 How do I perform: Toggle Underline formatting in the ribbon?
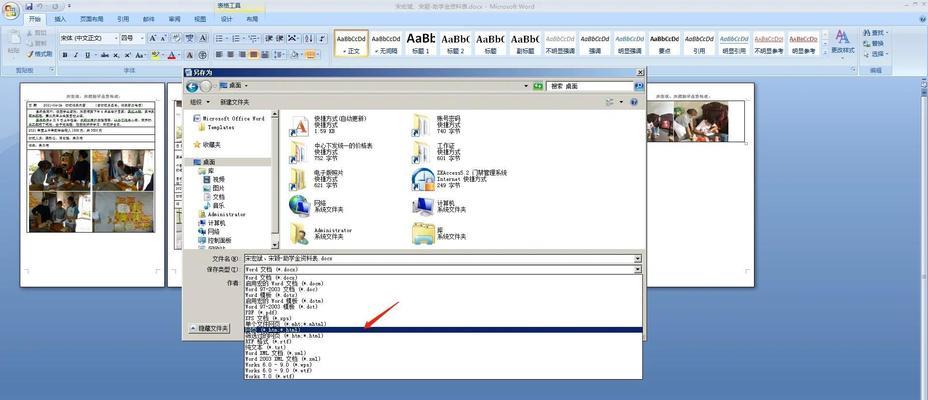(x=88, y=55)
